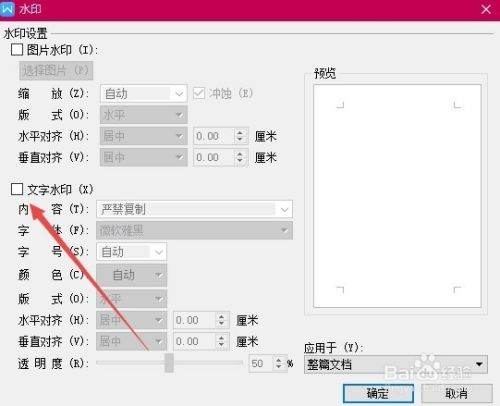This screenshot has width=500, height=406.
Task: Click the image 垂直对齐 centimeter input field
Action: [x=213, y=157]
